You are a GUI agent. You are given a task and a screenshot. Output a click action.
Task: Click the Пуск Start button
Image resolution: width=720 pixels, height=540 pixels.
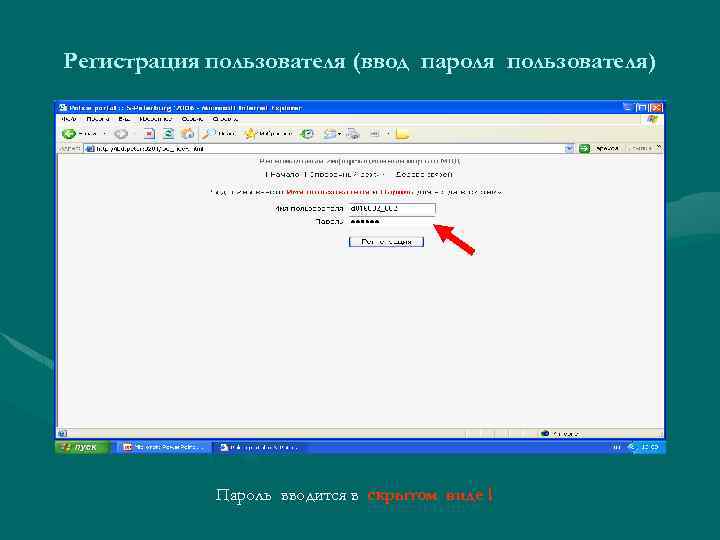(83, 447)
